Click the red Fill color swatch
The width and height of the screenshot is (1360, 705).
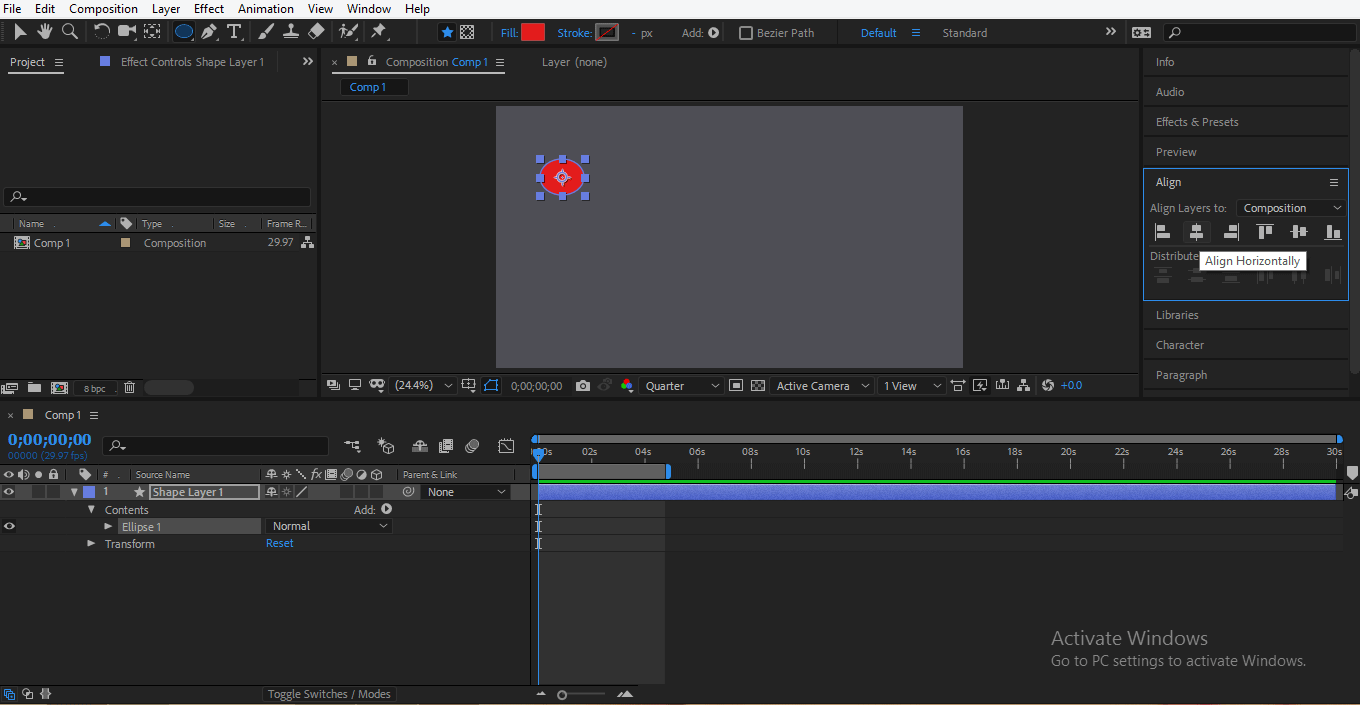tap(533, 33)
